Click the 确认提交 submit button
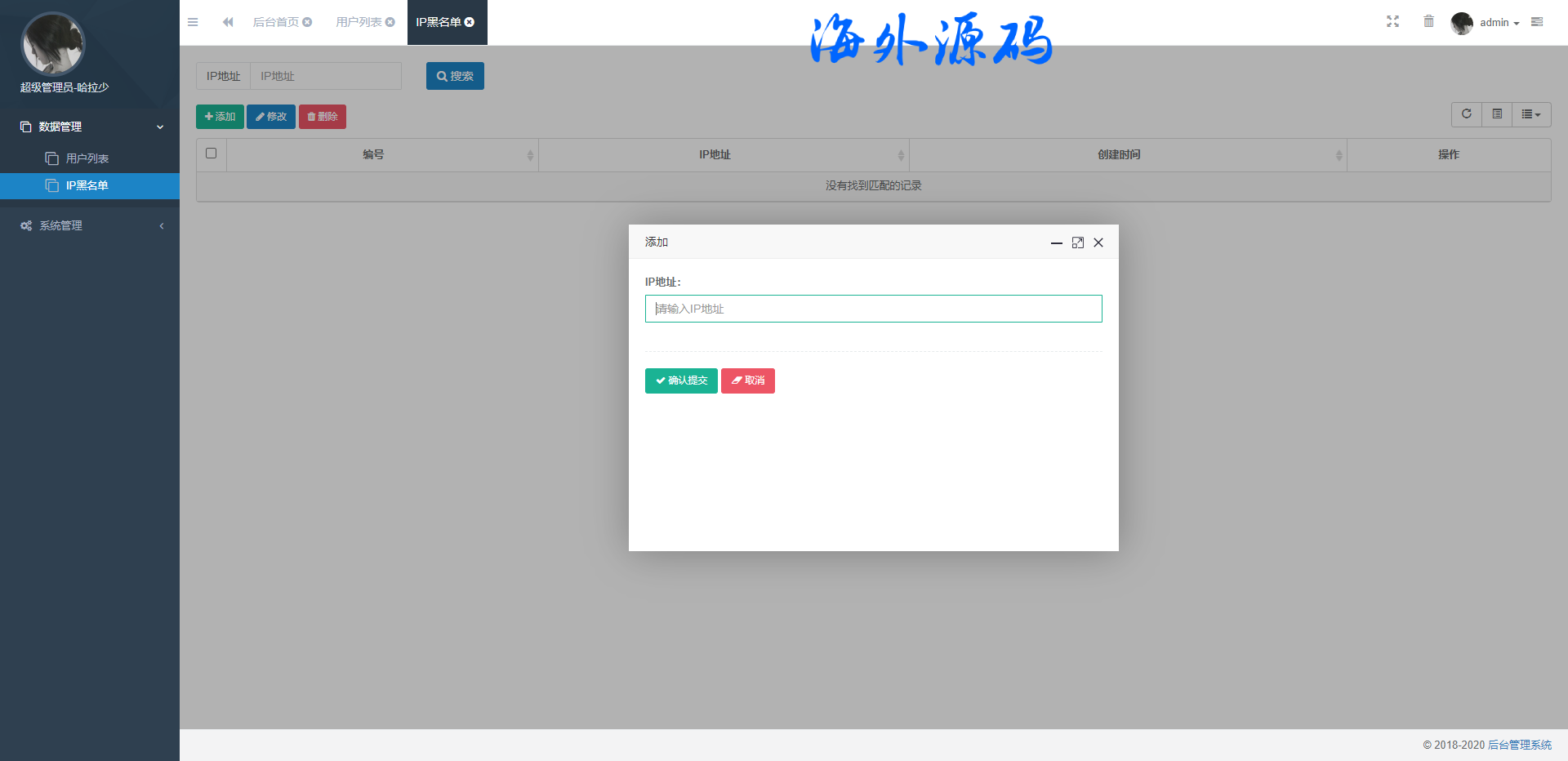1568x761 pixels. [x=681, y=380]
